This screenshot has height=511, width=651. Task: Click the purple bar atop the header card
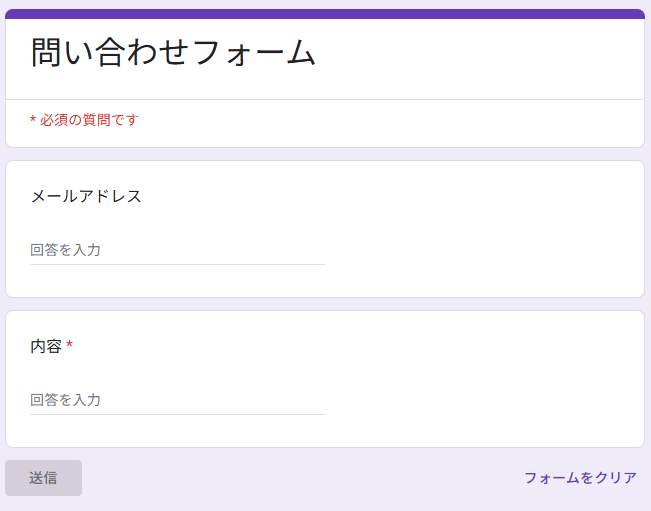(325, 14)
